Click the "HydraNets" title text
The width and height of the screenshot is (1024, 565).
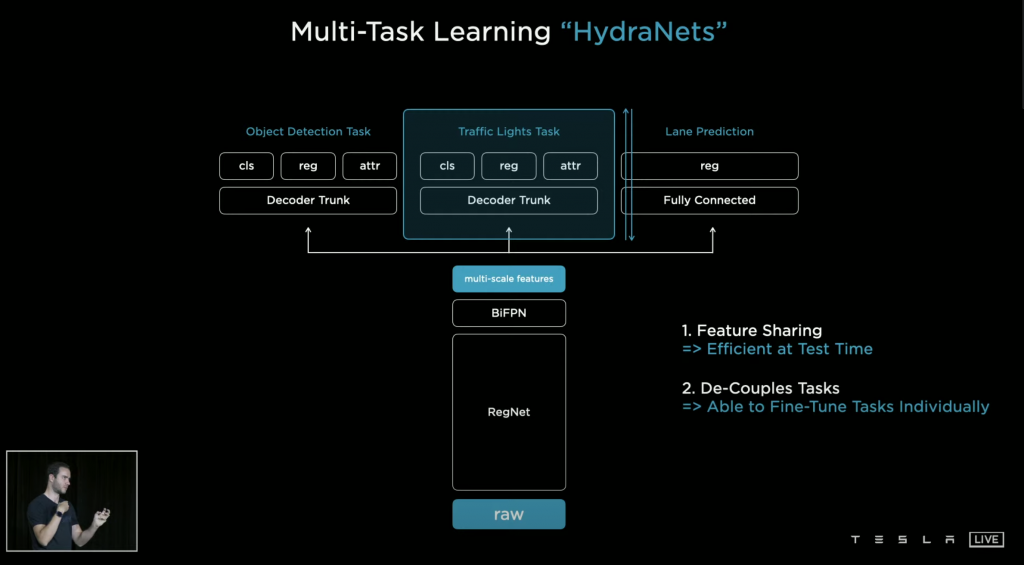[643, 31]
